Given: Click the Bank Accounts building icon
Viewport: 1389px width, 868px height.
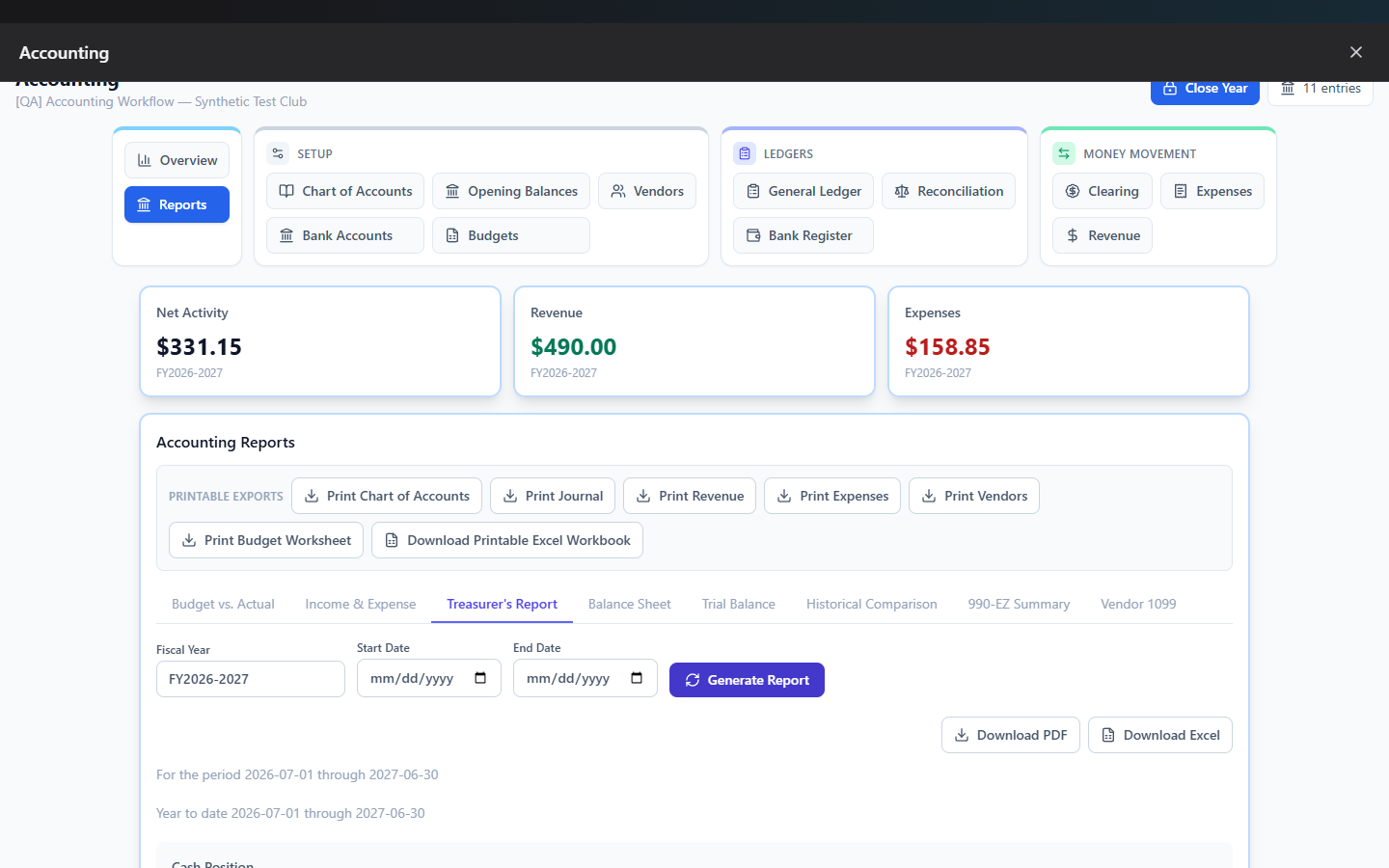Looking at the screenshot, I should (286, 235).
